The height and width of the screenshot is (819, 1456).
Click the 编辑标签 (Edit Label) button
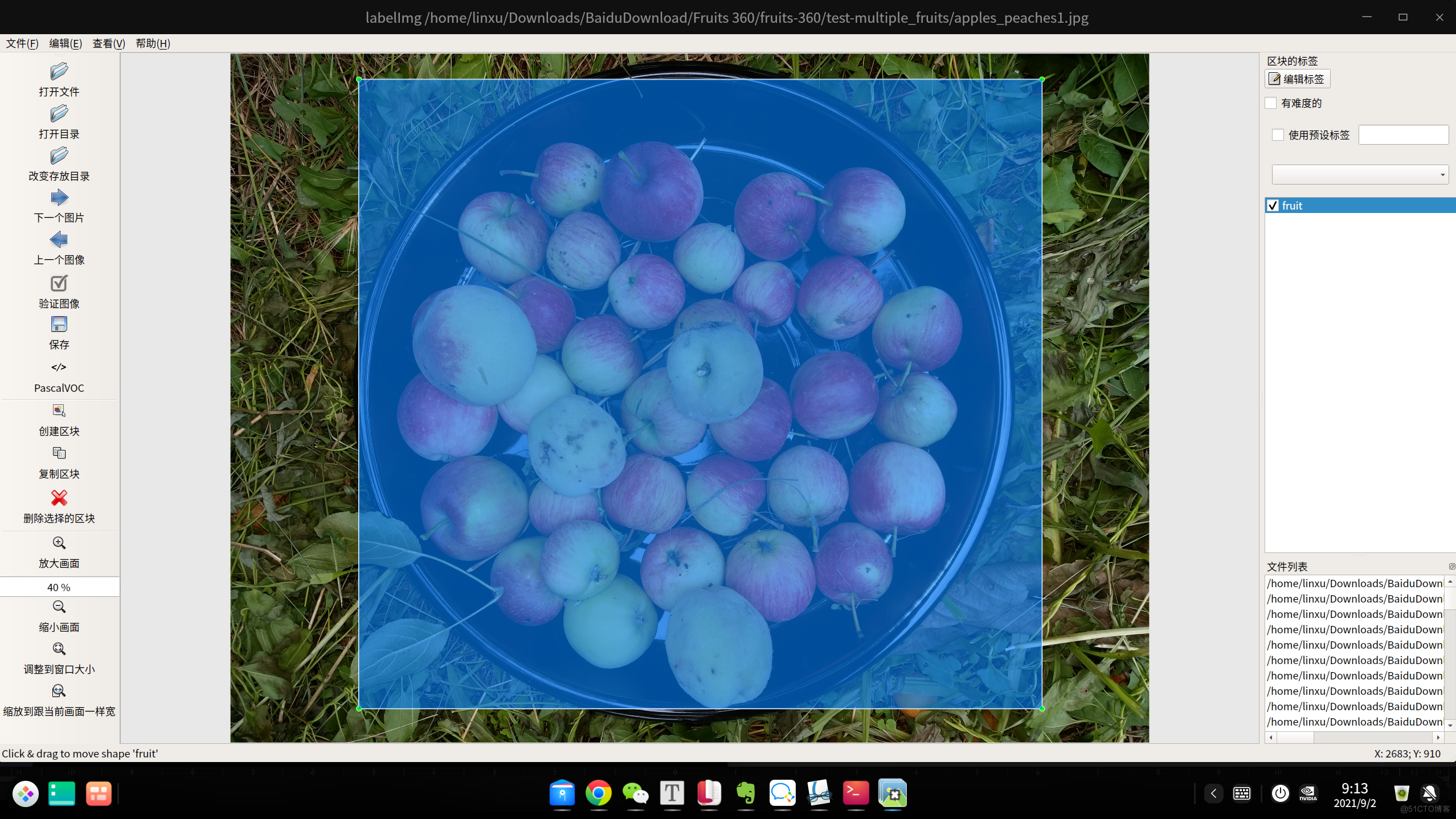(x=1297, y=79)
